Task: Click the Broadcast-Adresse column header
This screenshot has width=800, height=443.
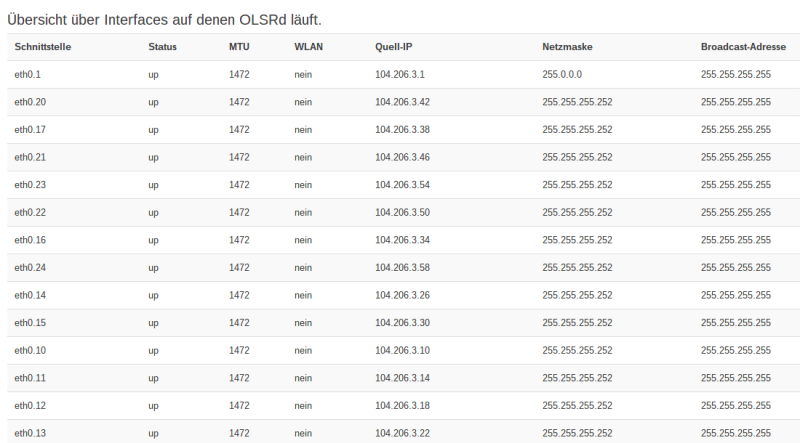Action: [x=743, y=47]
